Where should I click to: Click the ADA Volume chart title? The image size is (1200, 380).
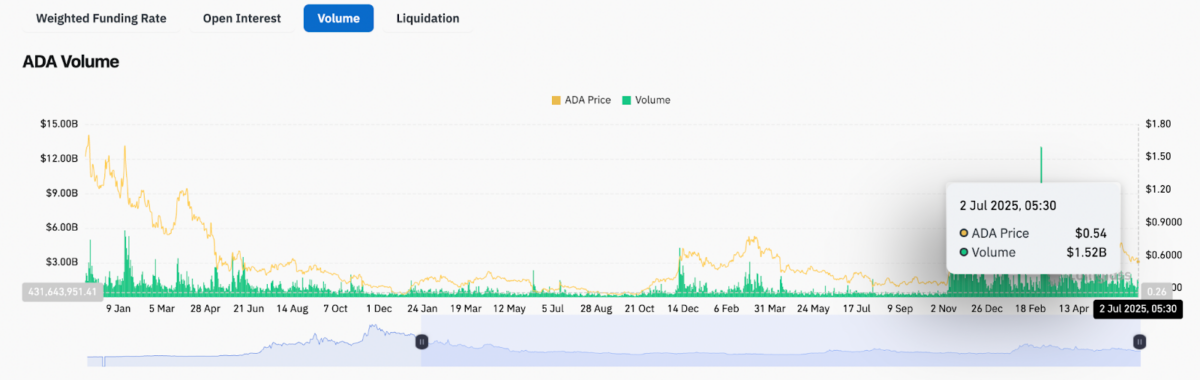click(x=71, y=62)
